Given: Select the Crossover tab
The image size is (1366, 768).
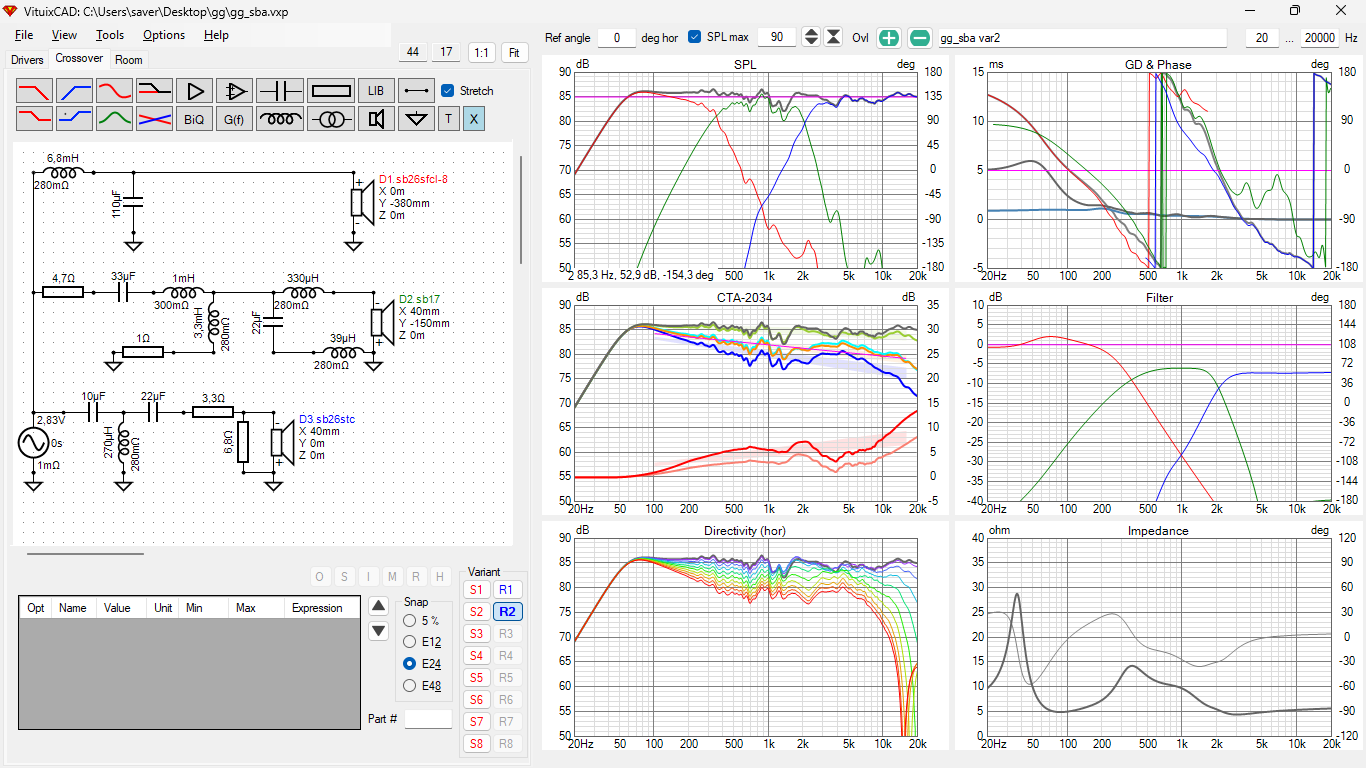Looking at the screenshot, I should pos(79,59).
